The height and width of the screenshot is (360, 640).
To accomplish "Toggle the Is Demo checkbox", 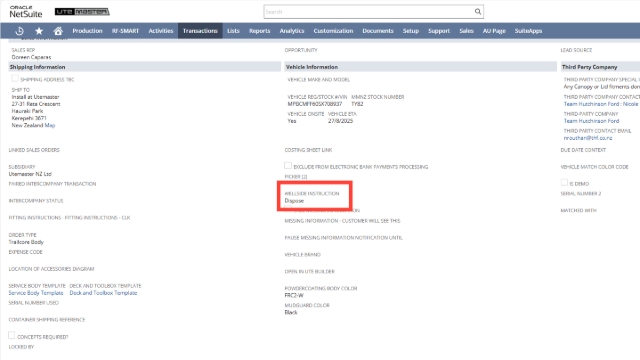I will tap(564, 182).
